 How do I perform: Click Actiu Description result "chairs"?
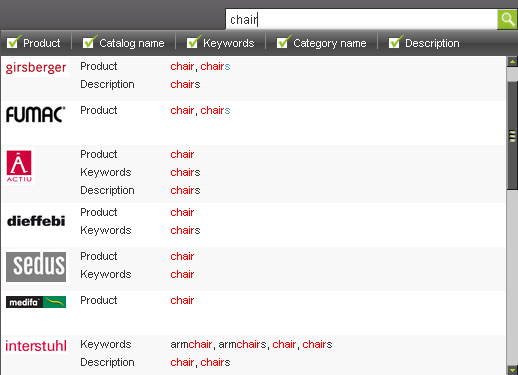coord(185,190)
